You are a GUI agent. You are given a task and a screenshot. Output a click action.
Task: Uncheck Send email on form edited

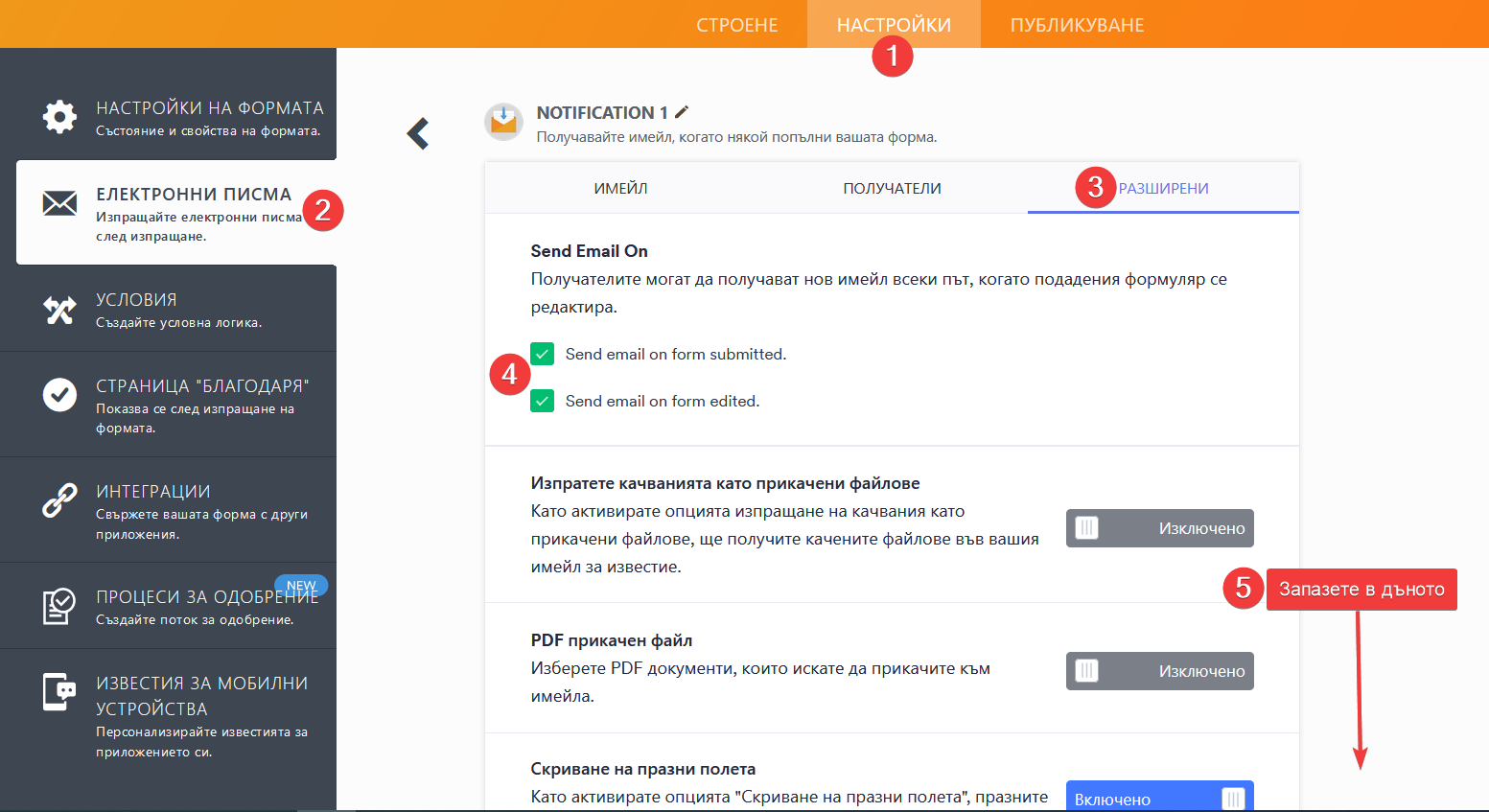pos(543,401)
